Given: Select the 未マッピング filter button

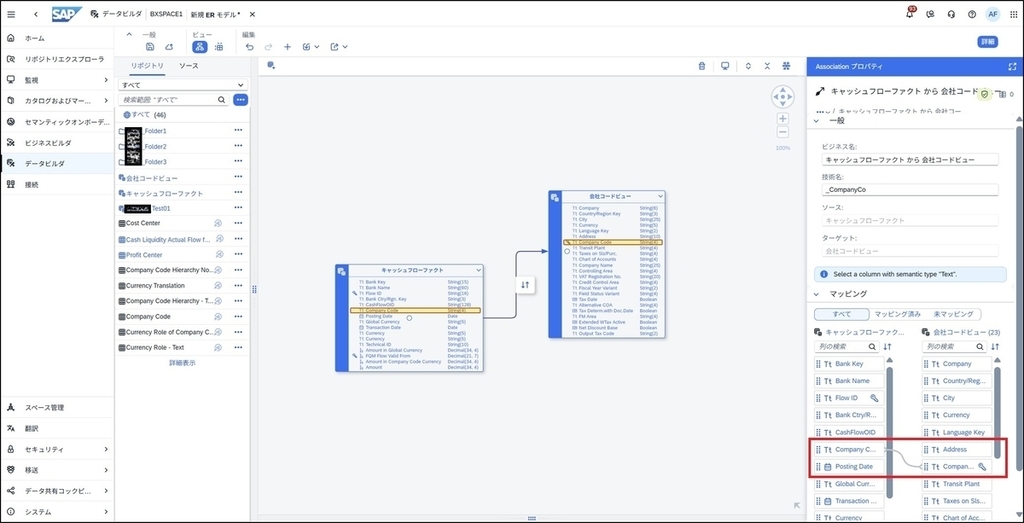Looking at the screenshot, I should click(x=953, y=314).
